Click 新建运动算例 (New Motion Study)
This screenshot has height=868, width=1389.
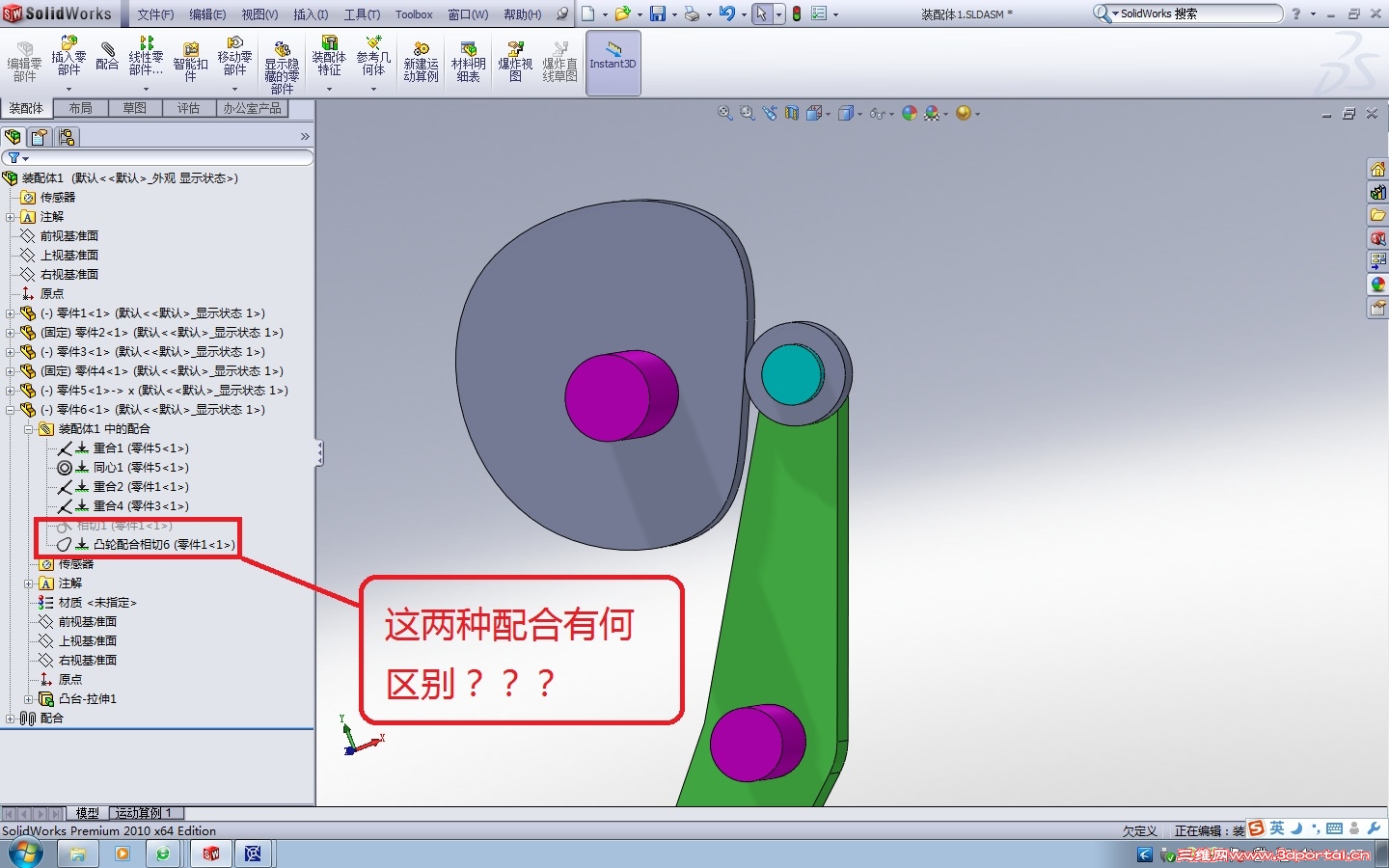[421, 63]
